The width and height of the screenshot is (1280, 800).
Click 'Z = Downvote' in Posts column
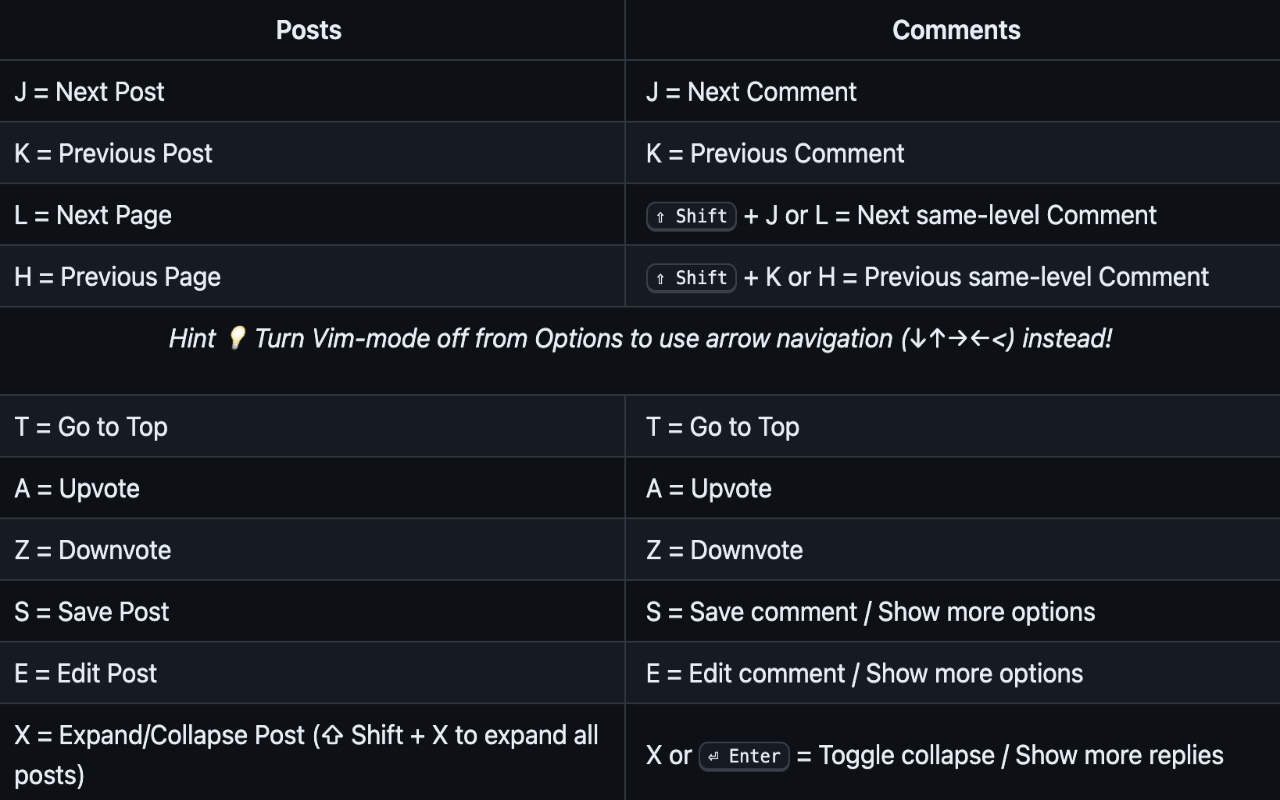[93, 551]
